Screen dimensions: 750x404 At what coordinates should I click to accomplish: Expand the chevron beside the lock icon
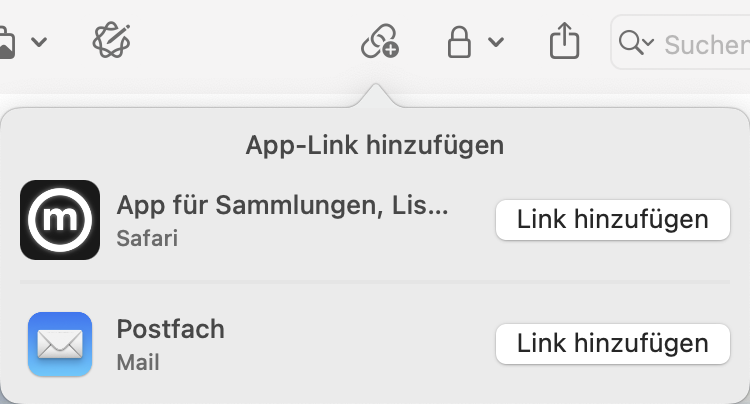click(x=496, y=42)
